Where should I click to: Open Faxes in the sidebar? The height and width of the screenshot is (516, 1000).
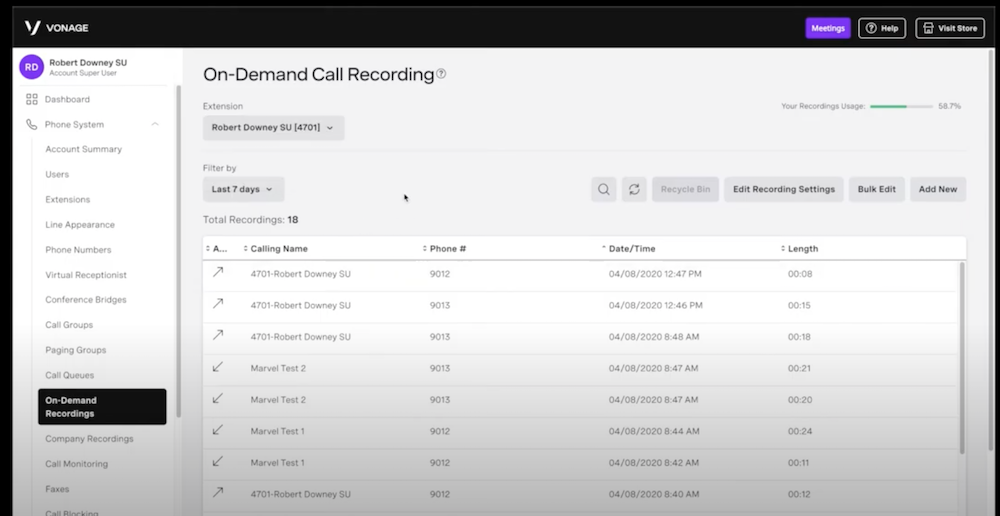57,489
